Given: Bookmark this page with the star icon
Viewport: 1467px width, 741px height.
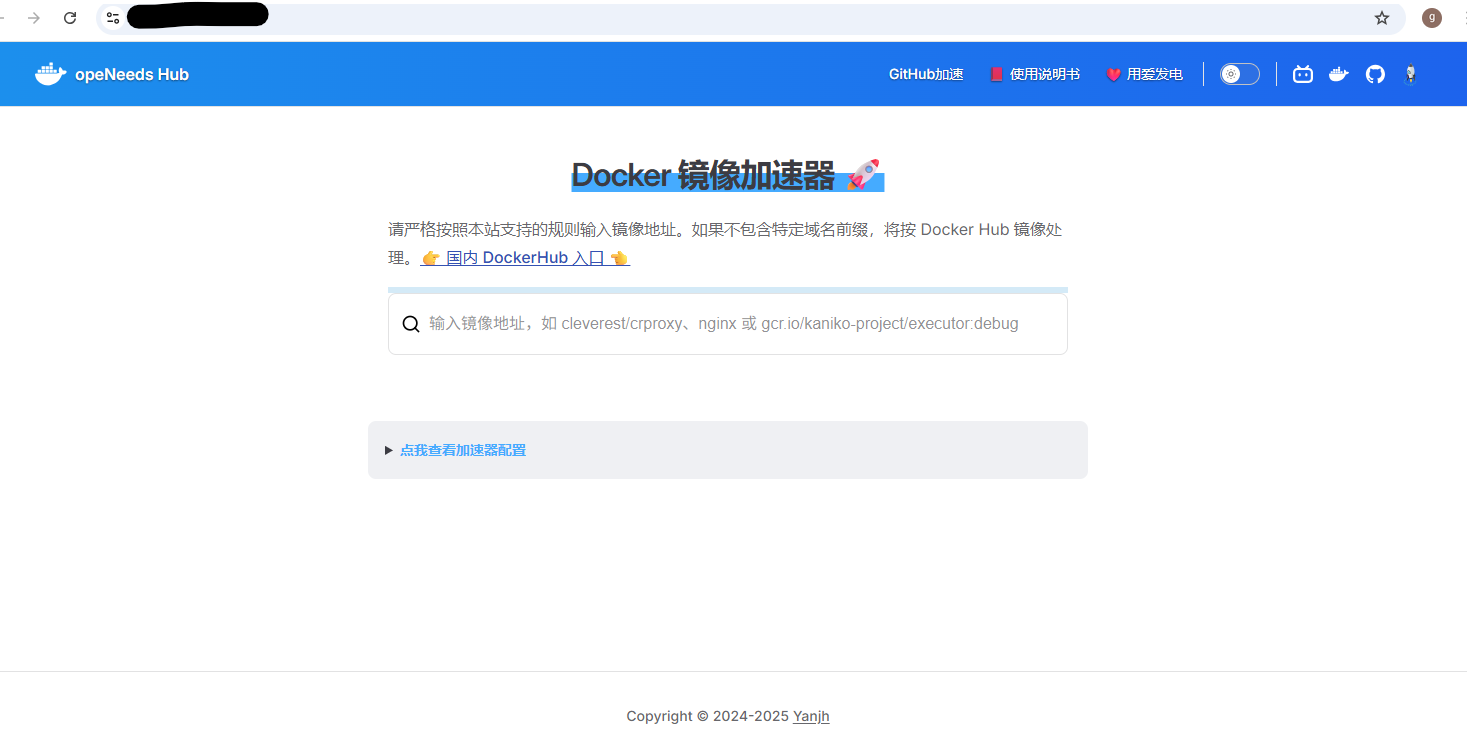Looking at the screenshot, I should (1381, 18).
